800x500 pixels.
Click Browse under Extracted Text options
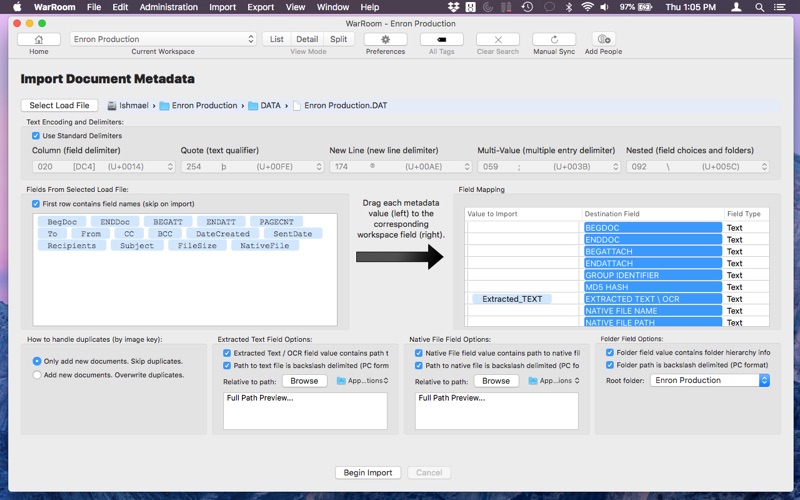coord(304,381)
